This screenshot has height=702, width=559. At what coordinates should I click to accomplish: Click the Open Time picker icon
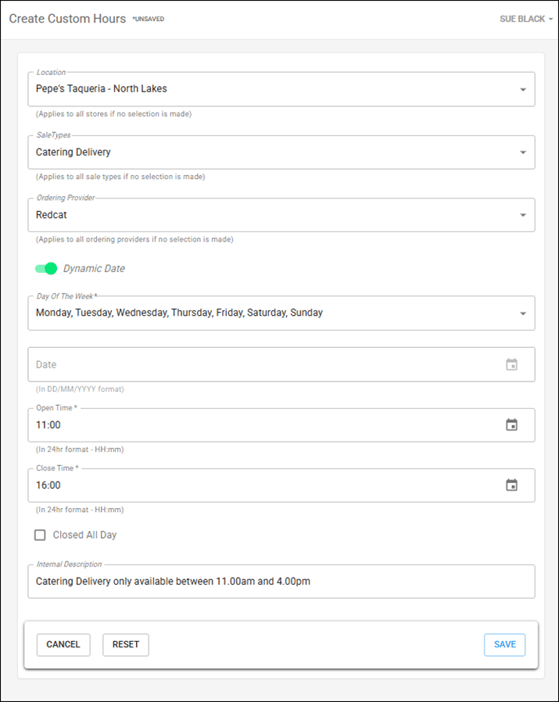point(512,425)
